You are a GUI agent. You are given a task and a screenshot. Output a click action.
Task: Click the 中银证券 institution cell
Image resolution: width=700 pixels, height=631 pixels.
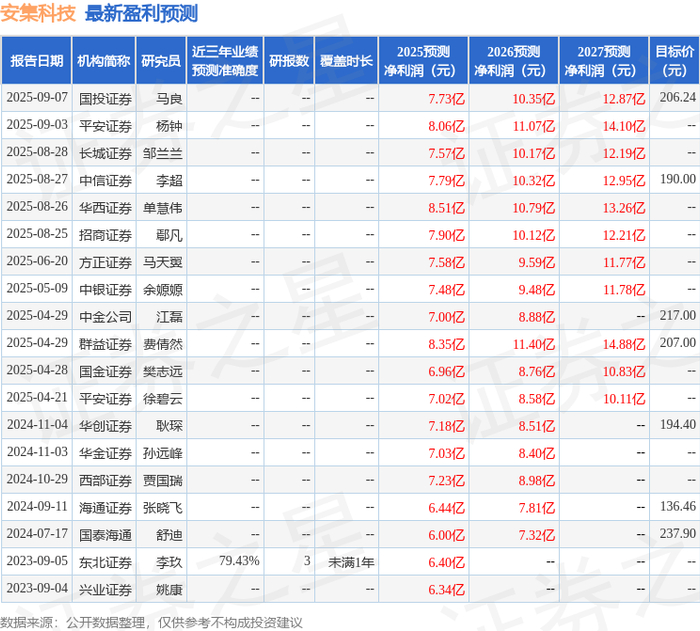click(105, 289)
